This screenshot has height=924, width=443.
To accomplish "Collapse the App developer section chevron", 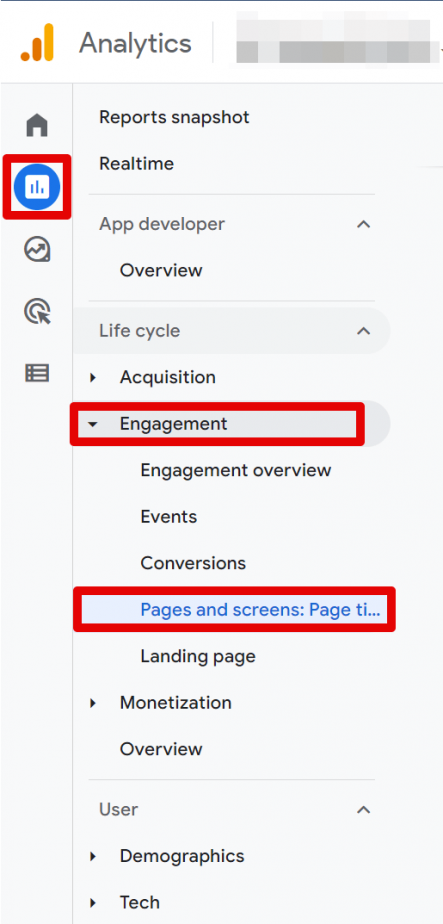I will click(x=364, y=224).
